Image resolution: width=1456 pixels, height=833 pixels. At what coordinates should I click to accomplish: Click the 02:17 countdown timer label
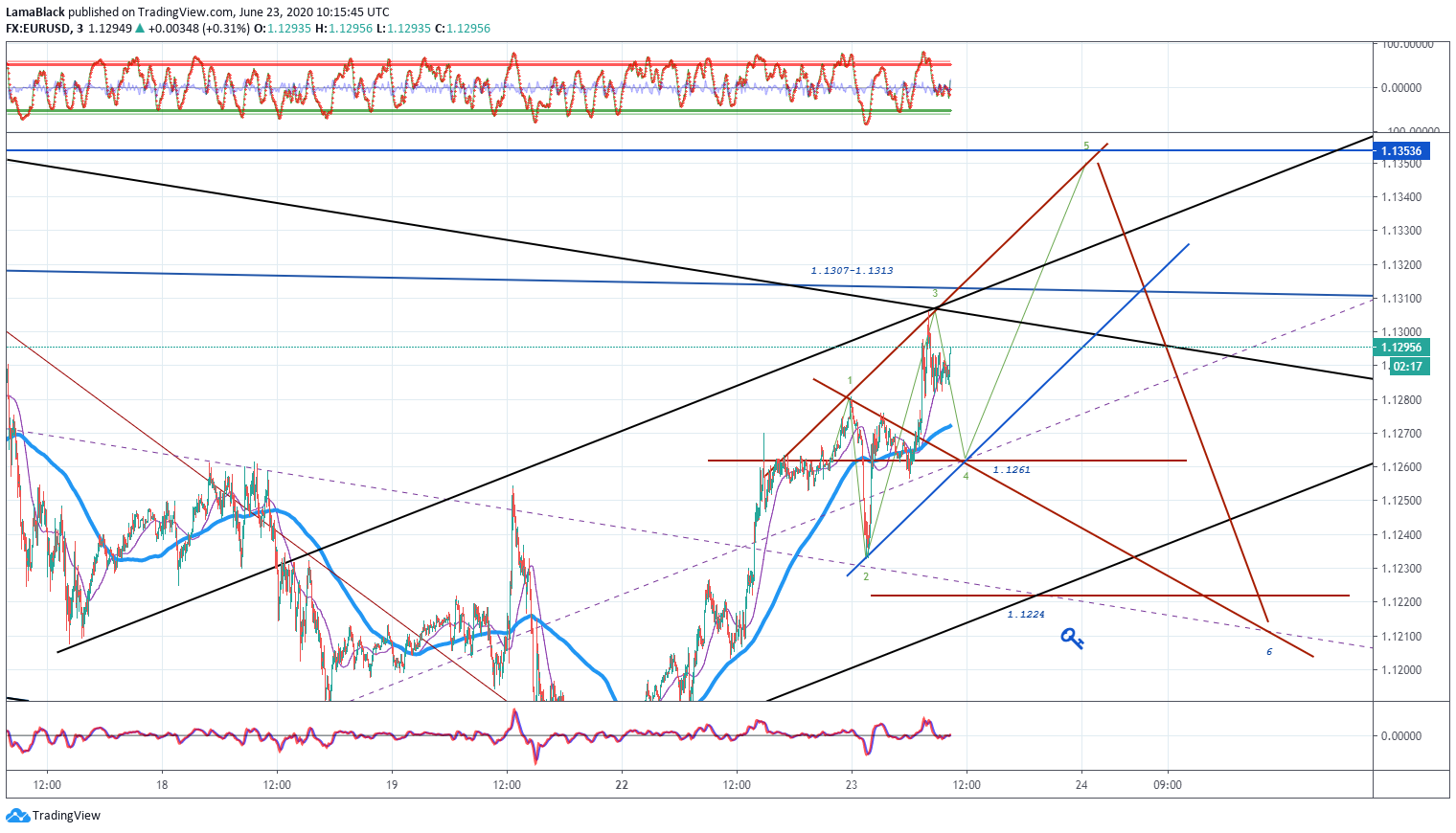[1407, 367]
